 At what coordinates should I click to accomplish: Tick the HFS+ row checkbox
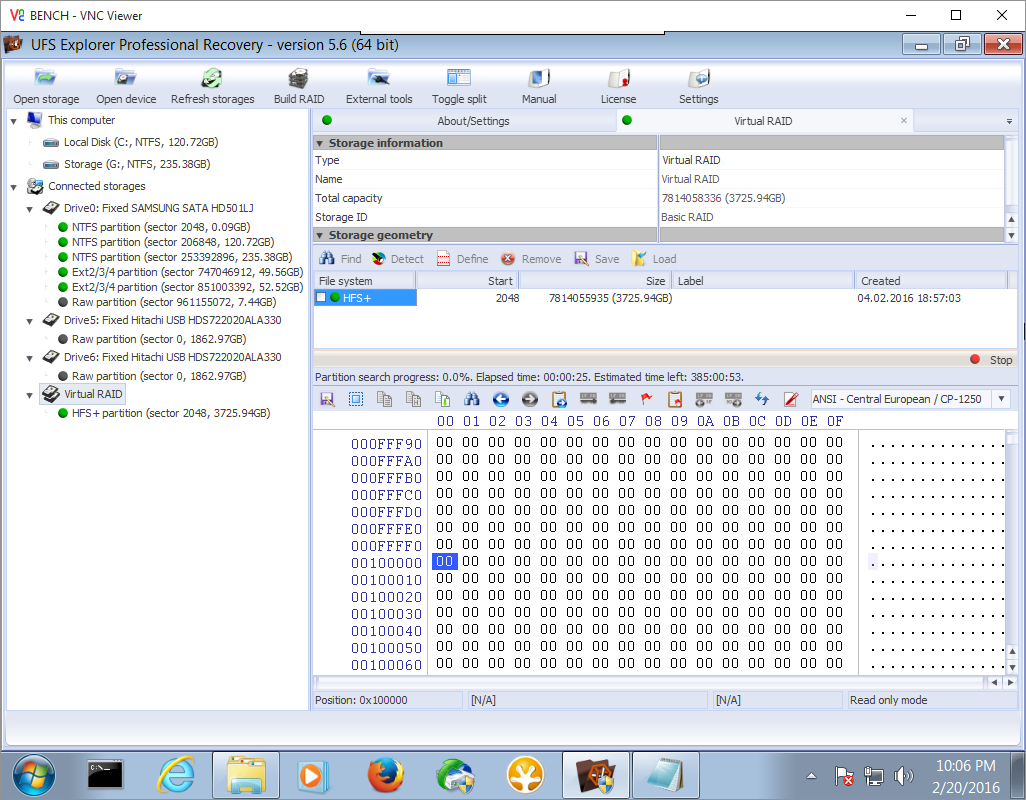[x=321, y=298]
